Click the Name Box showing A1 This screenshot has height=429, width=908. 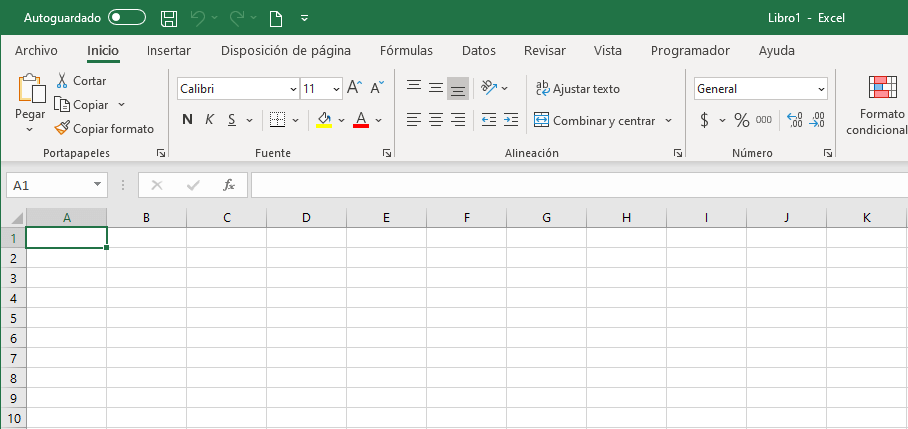(x=57, y=185)
